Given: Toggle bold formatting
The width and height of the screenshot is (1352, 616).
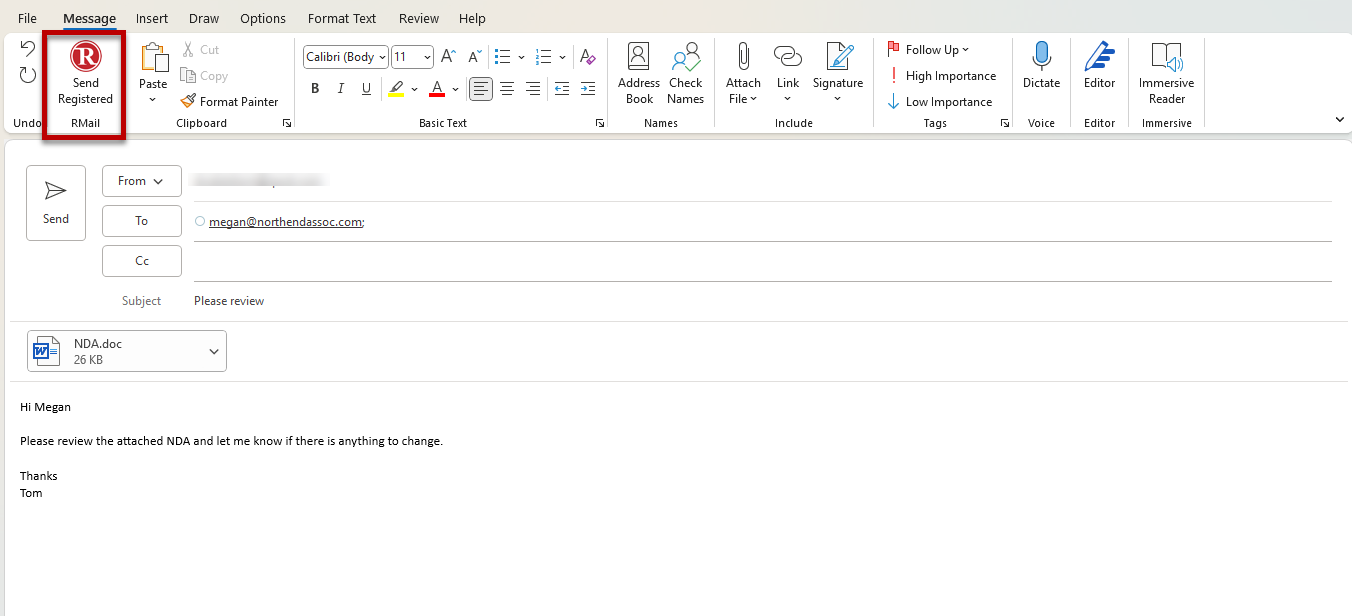Looking at the screenshot, I should pos(315,89).
